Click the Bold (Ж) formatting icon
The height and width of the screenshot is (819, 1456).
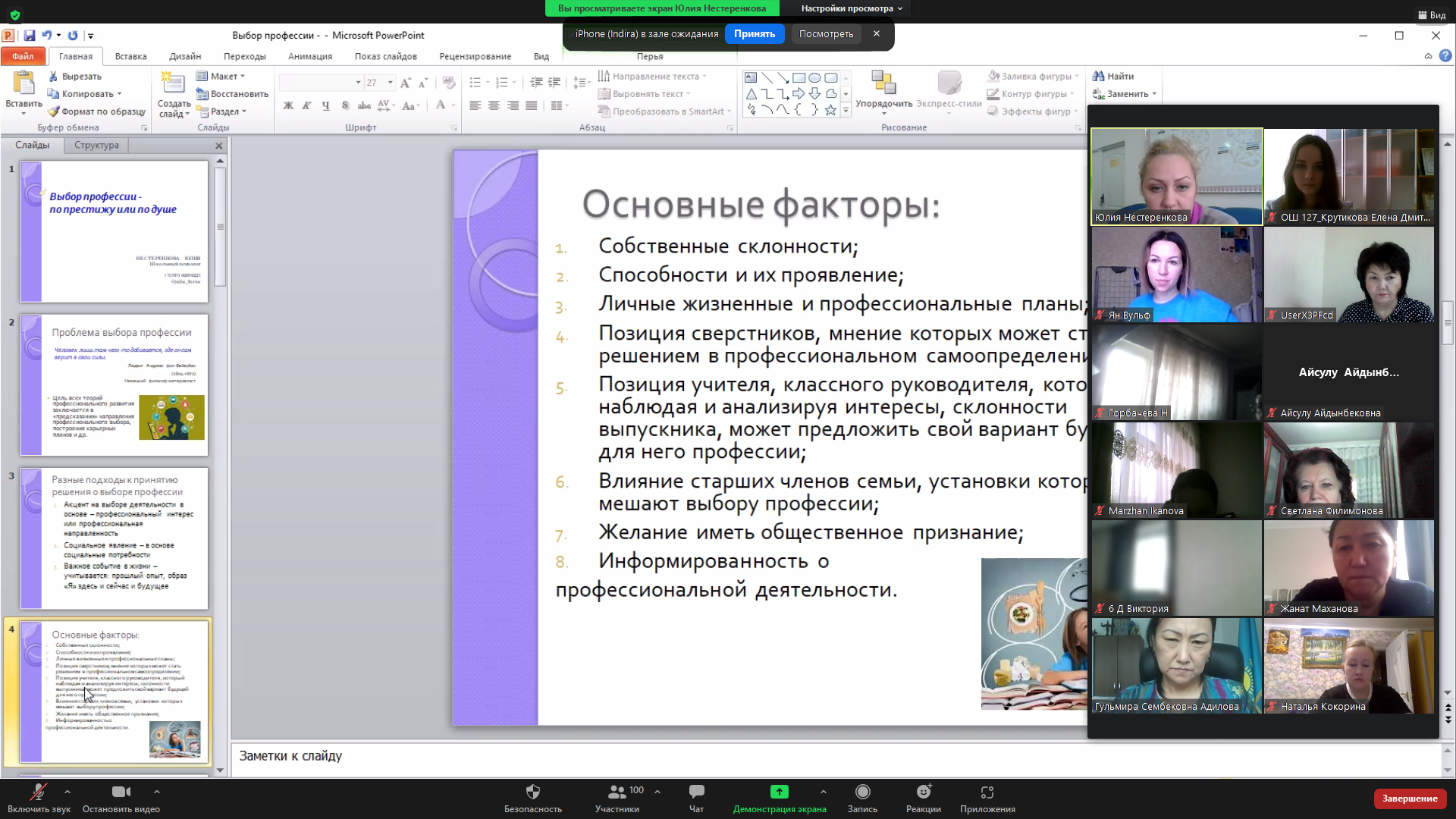tap(288, 105)
